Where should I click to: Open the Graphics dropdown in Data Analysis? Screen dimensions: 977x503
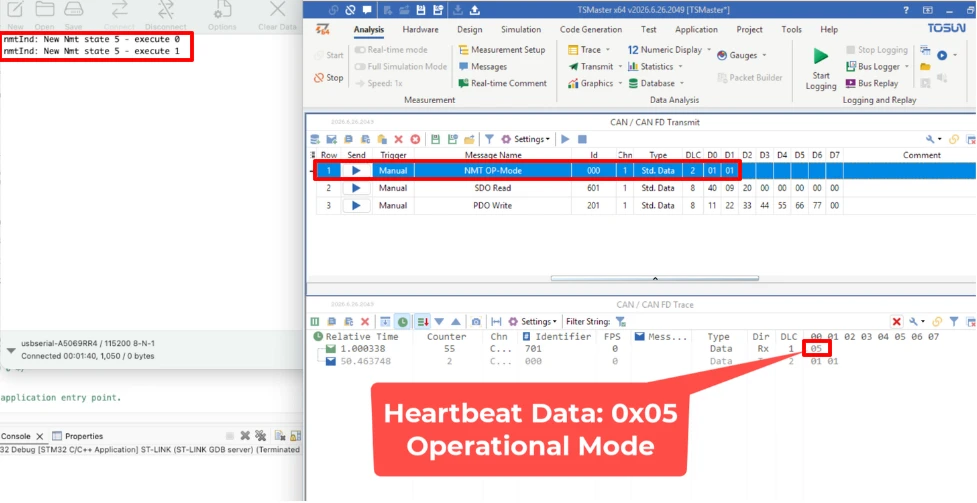pos(619,84)
